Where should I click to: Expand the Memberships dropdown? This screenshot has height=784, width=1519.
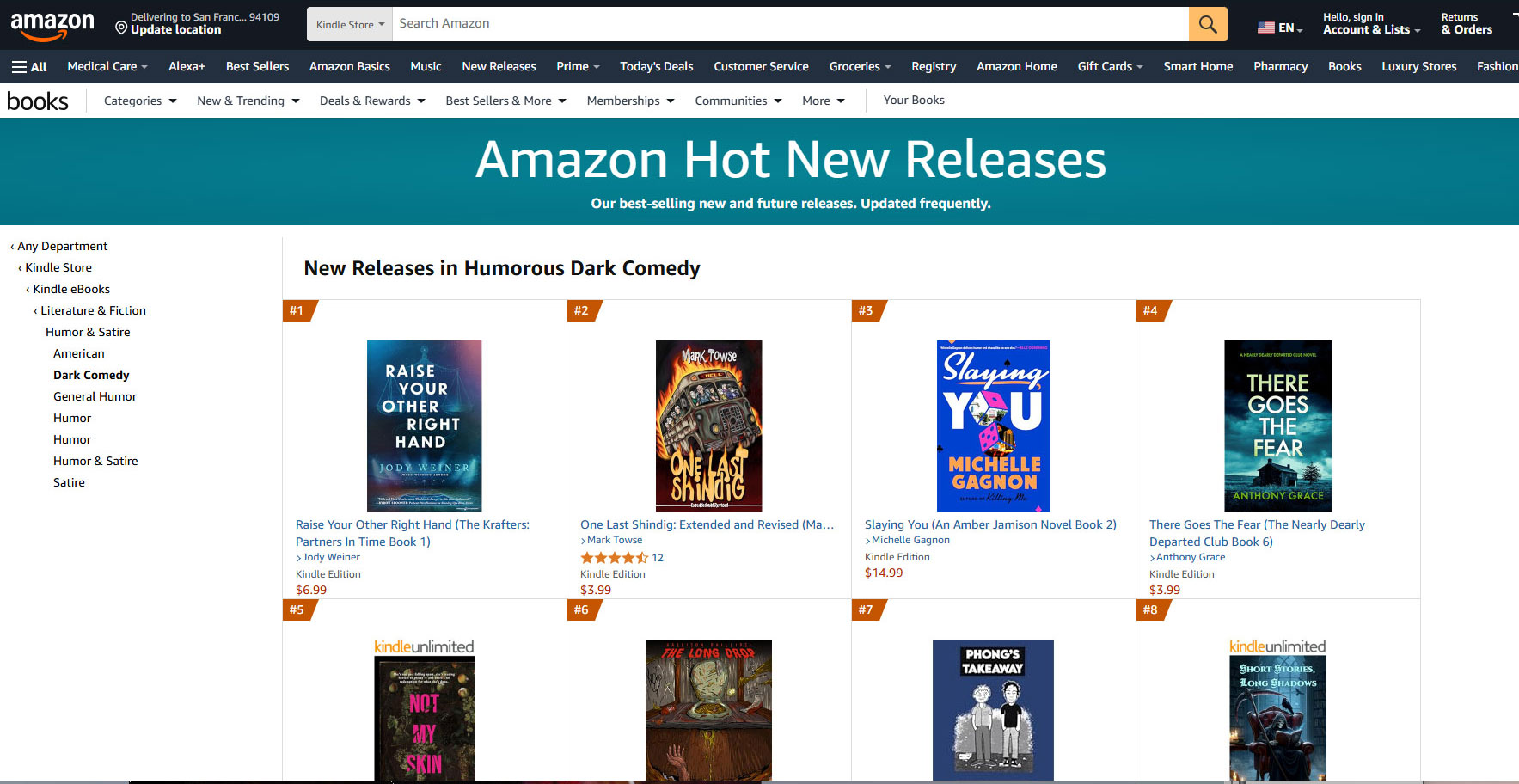point(629,101)
